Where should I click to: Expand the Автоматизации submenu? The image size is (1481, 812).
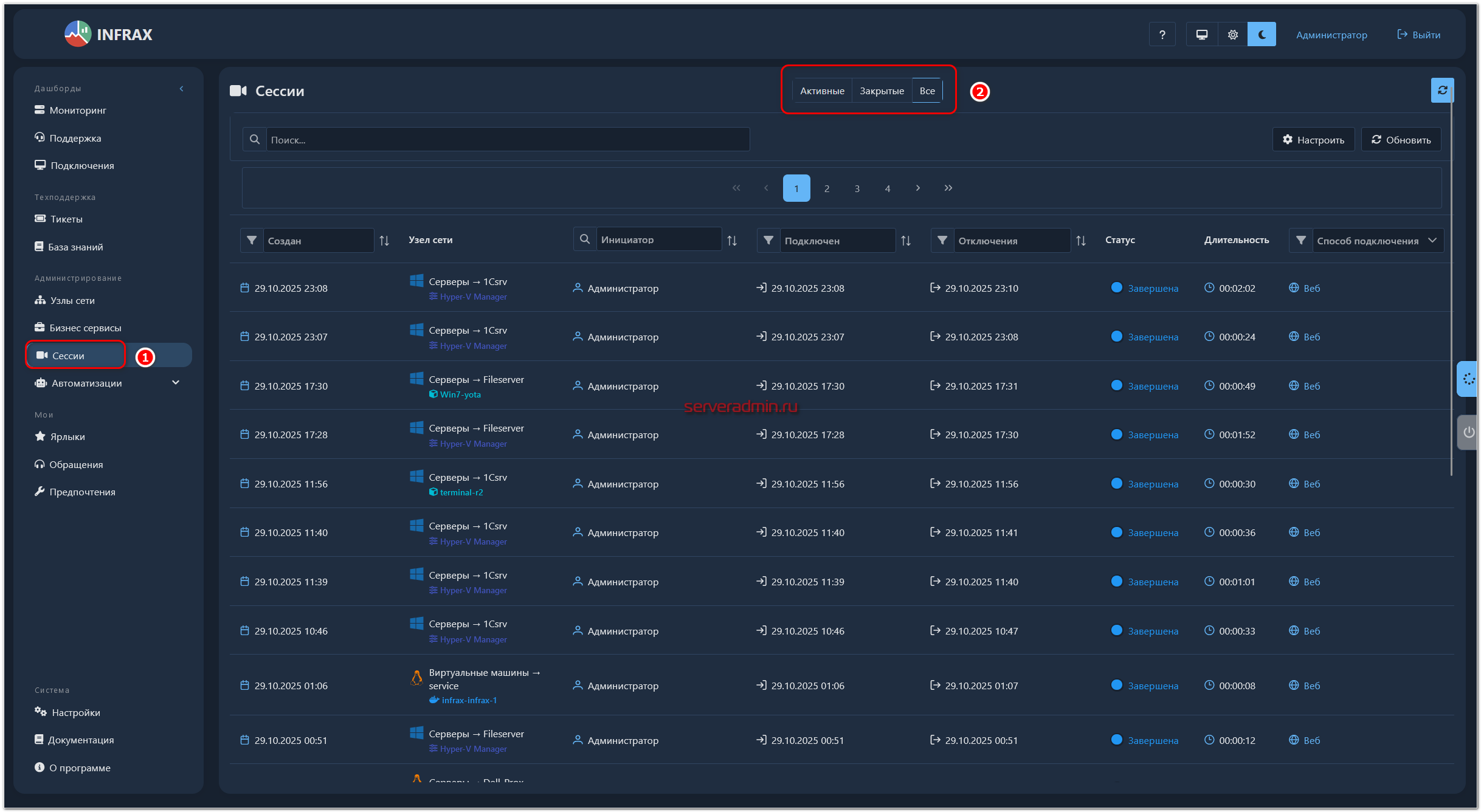(x=176, y=383)
